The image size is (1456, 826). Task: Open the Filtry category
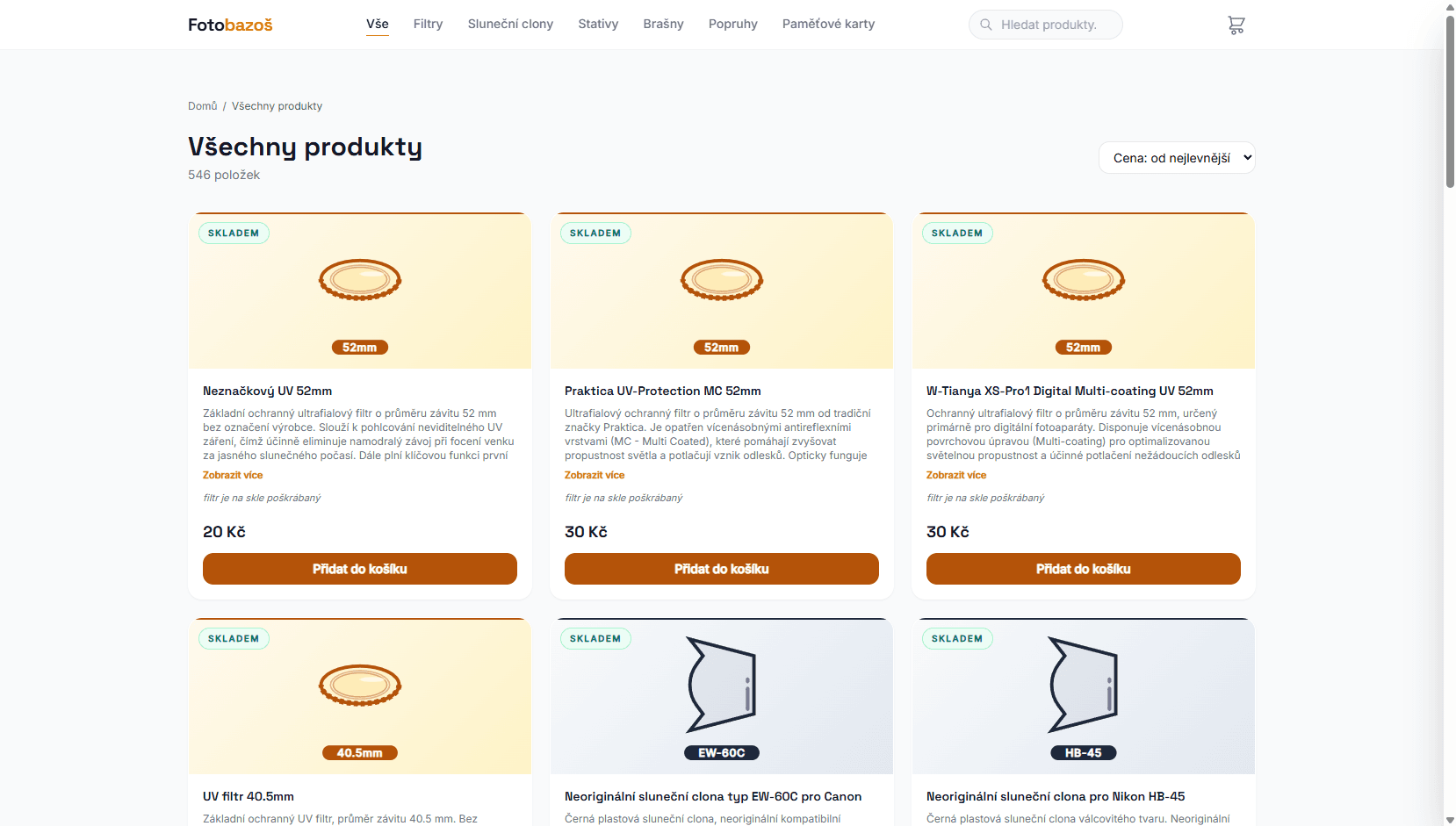[429, 24]
